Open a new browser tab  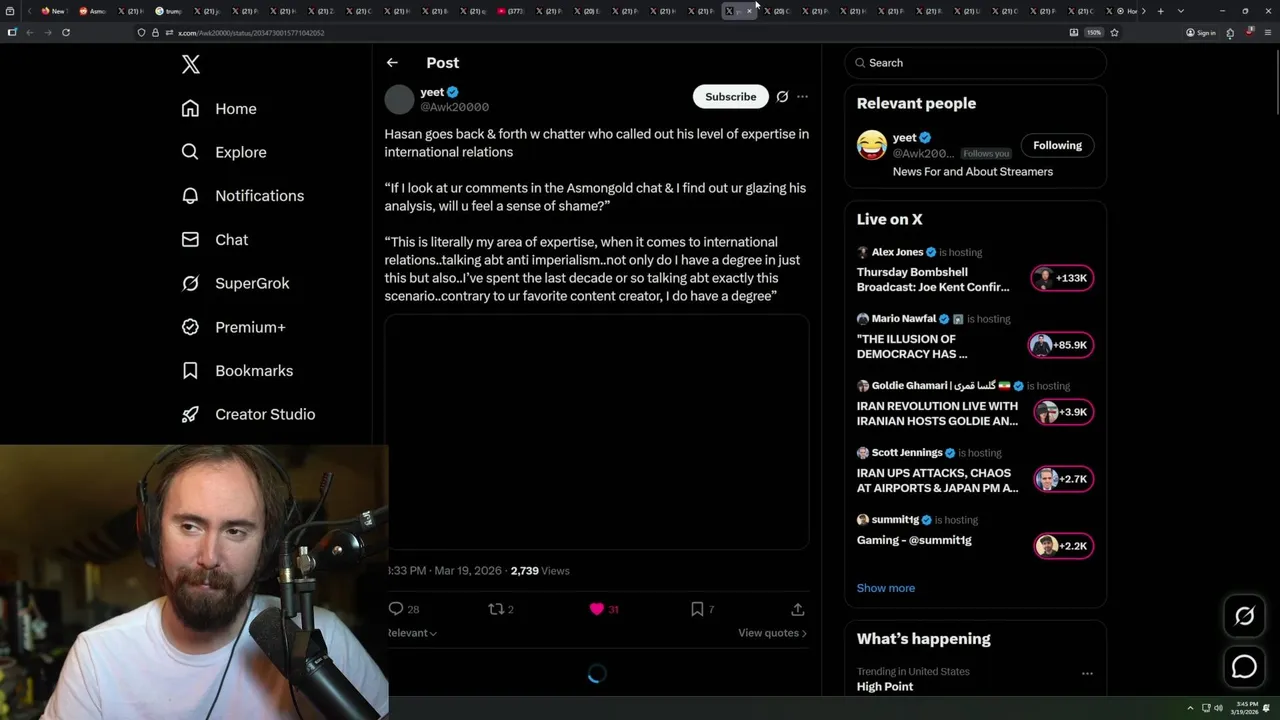coord(1160,11)
